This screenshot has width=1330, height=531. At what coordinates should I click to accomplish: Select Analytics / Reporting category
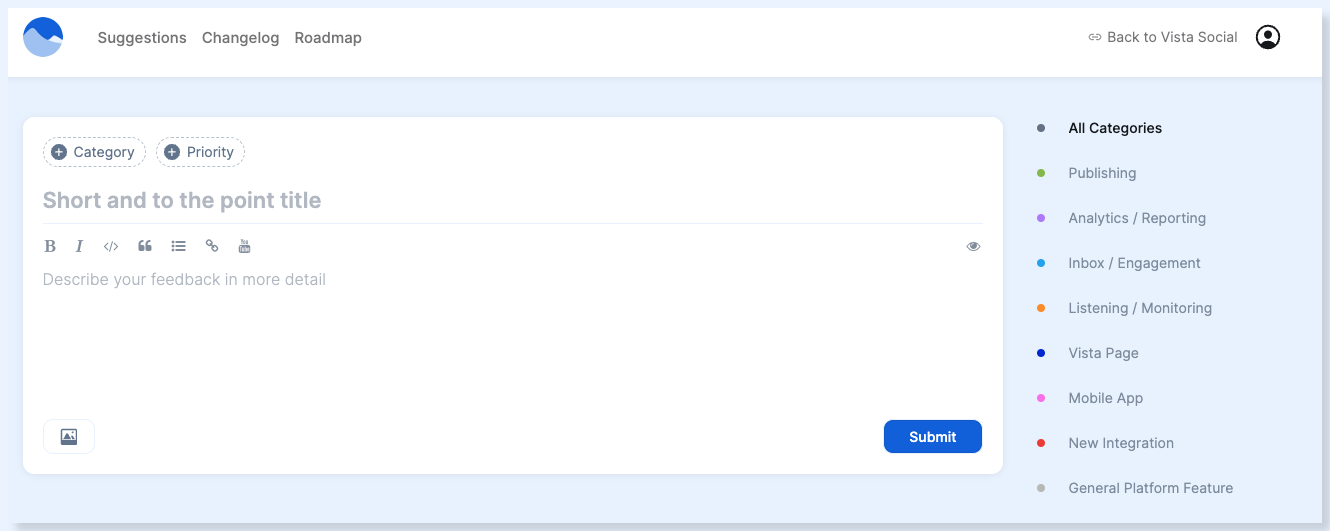pyautogui.click(x=1137, y=218)
